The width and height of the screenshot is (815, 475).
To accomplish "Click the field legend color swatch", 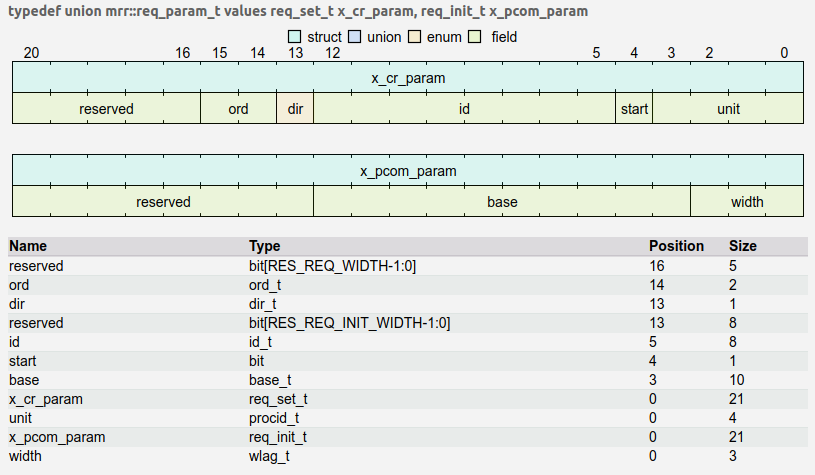I will [x=477, y=37].
